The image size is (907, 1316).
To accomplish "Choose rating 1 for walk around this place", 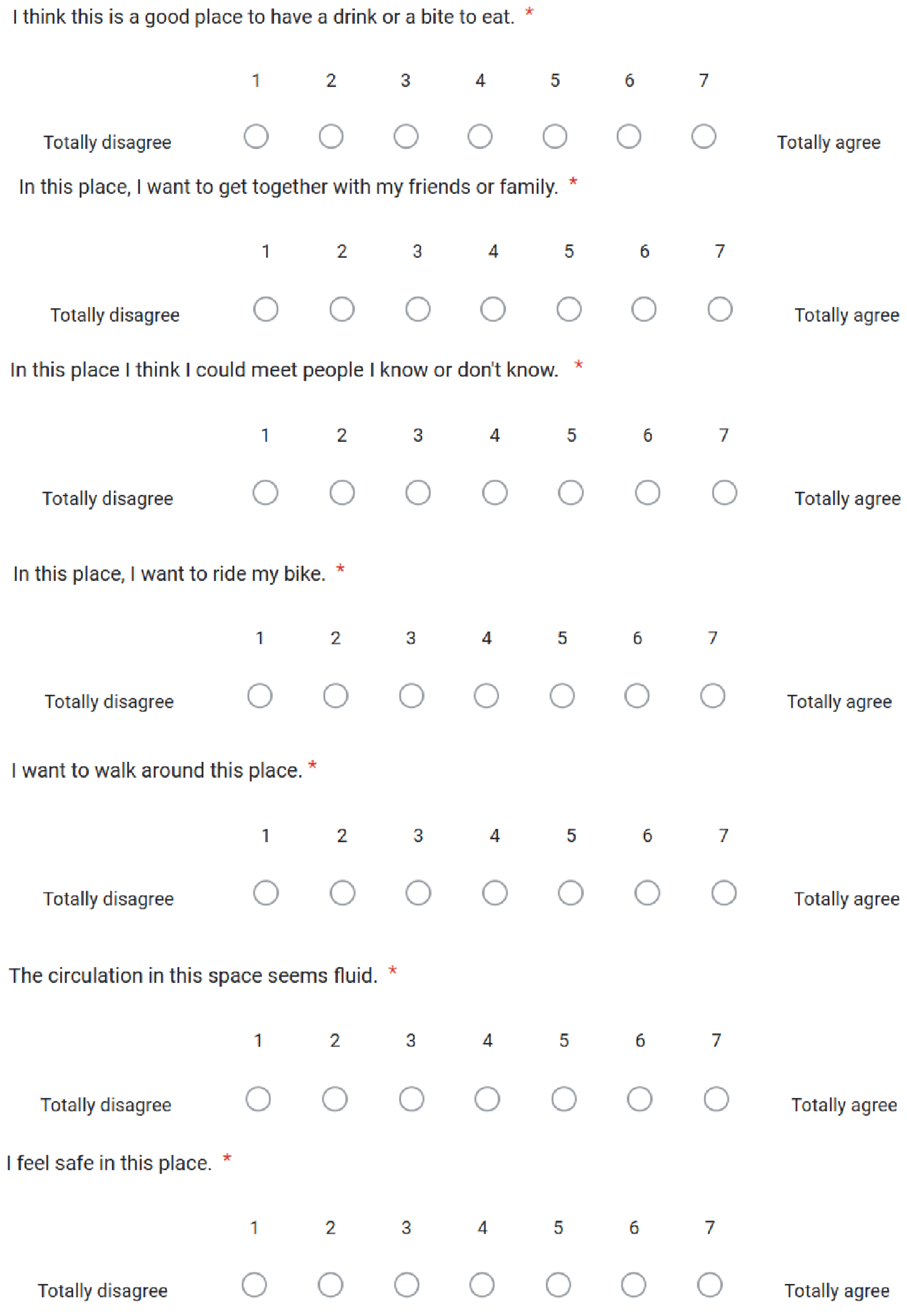I will coord(265,892).
